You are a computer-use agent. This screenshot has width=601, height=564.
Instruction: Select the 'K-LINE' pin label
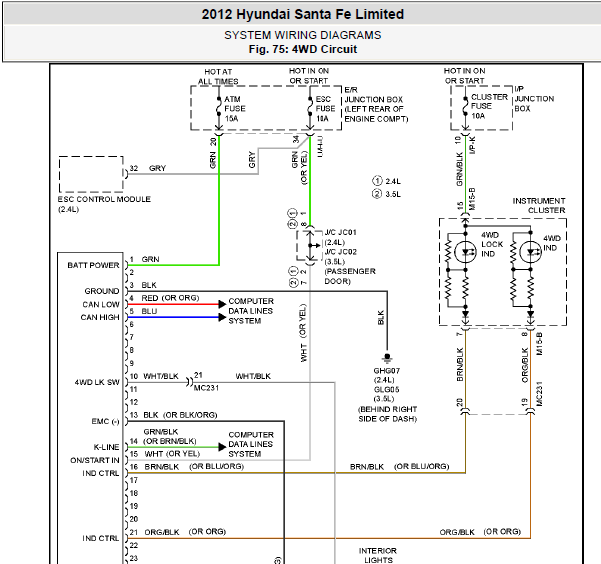(106, 447)
